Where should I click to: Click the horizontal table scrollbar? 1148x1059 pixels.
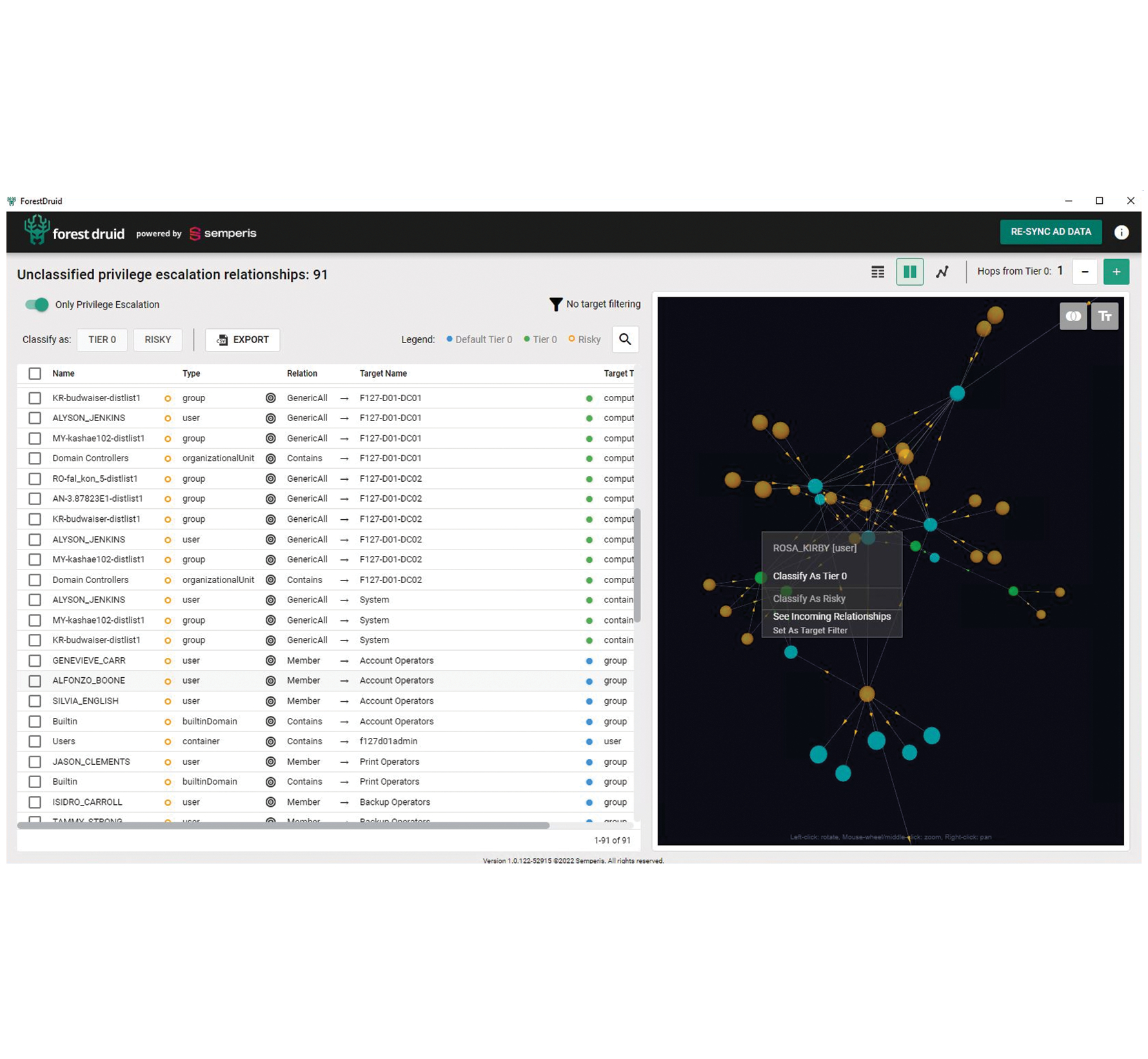[x=283, y=826]
